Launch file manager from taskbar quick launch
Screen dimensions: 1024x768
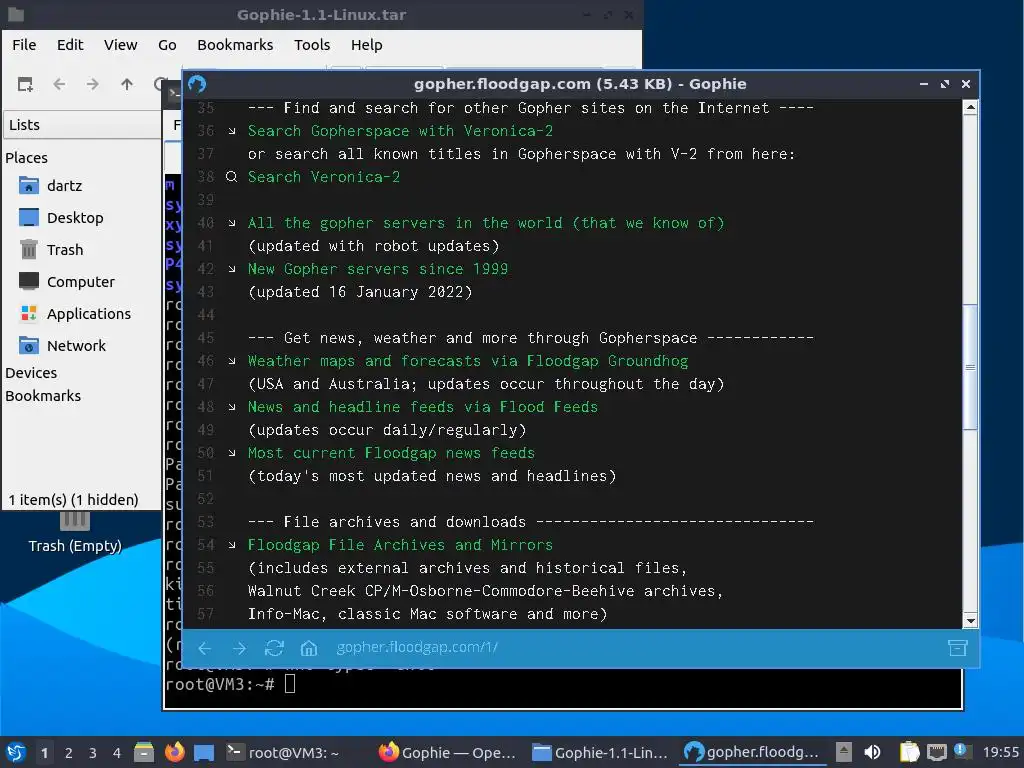click(144, 752)
